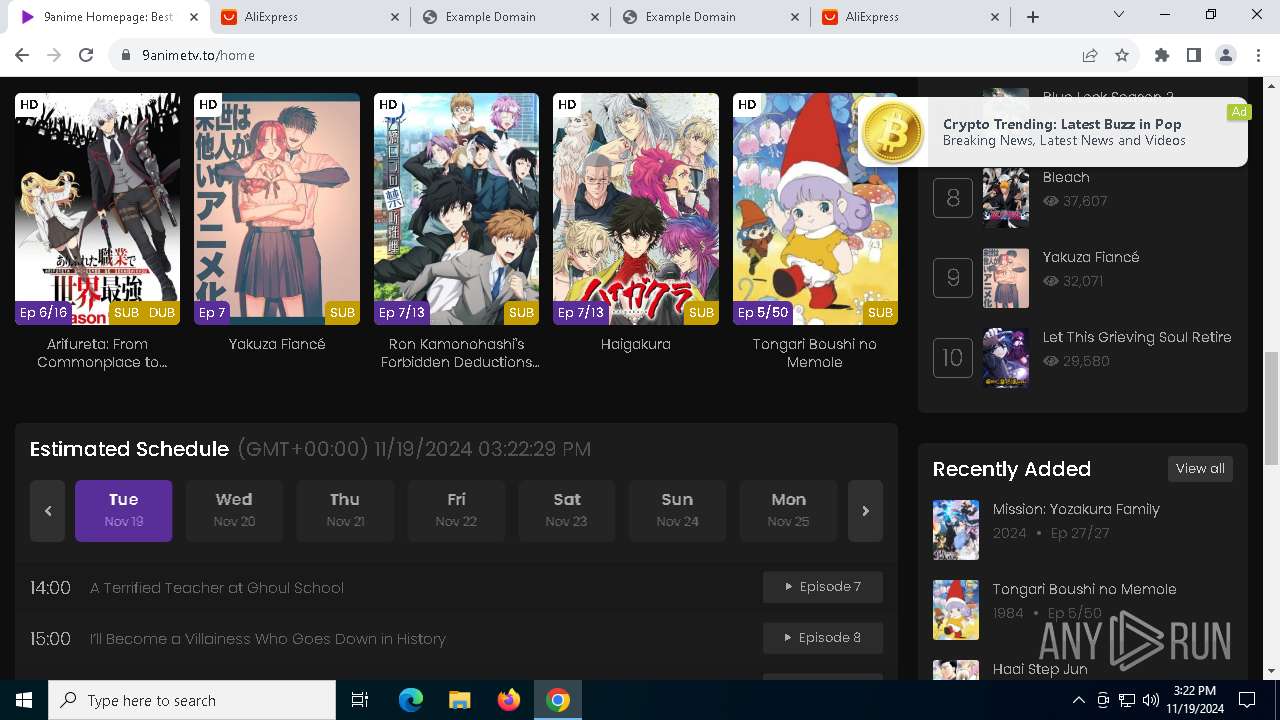Play Episode 7 of Terrified Teacher
The image size is (1280, 720).
[x=823, y=587]
